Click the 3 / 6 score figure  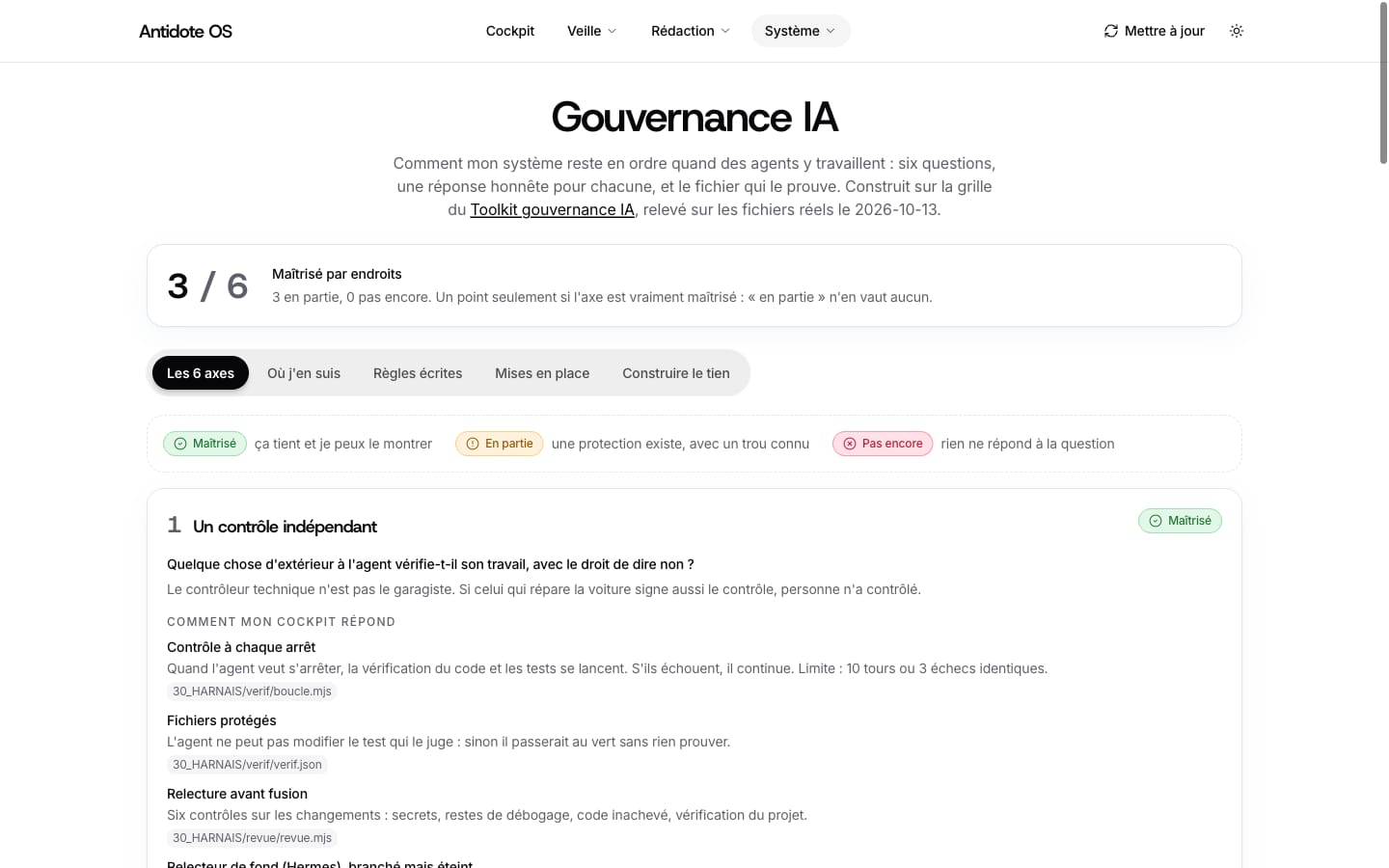[x=207, y=286]
